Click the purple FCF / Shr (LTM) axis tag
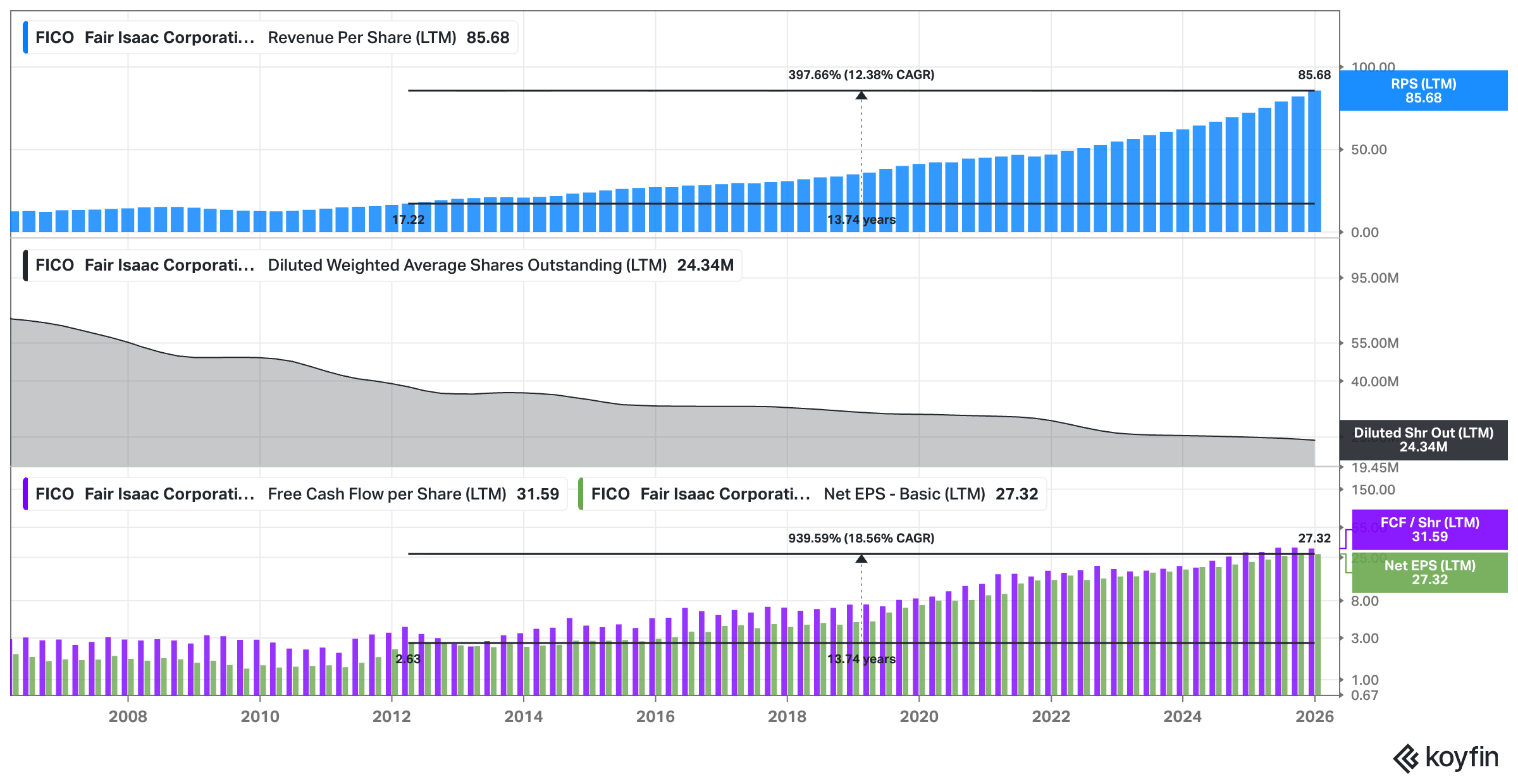This screenshot has width=1518, height=784. (x=1429, y=529)
